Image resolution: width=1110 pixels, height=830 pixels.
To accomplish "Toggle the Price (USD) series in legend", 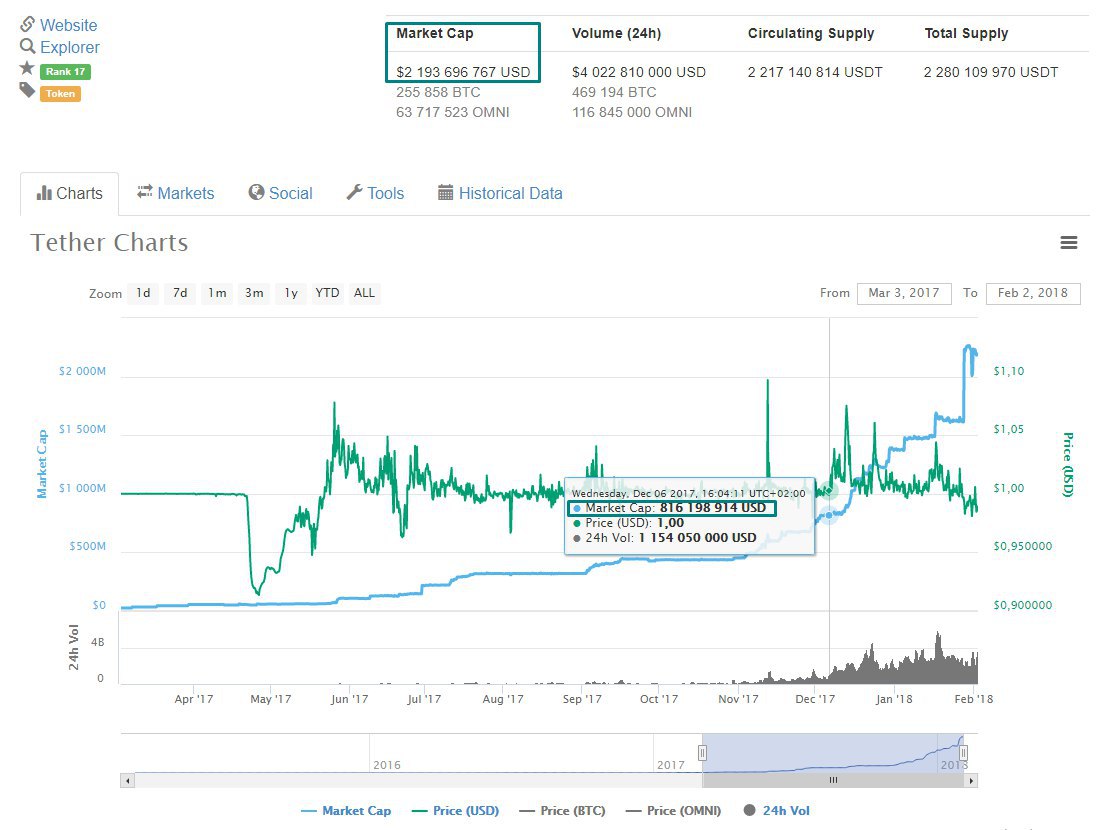I will point(456,811).
